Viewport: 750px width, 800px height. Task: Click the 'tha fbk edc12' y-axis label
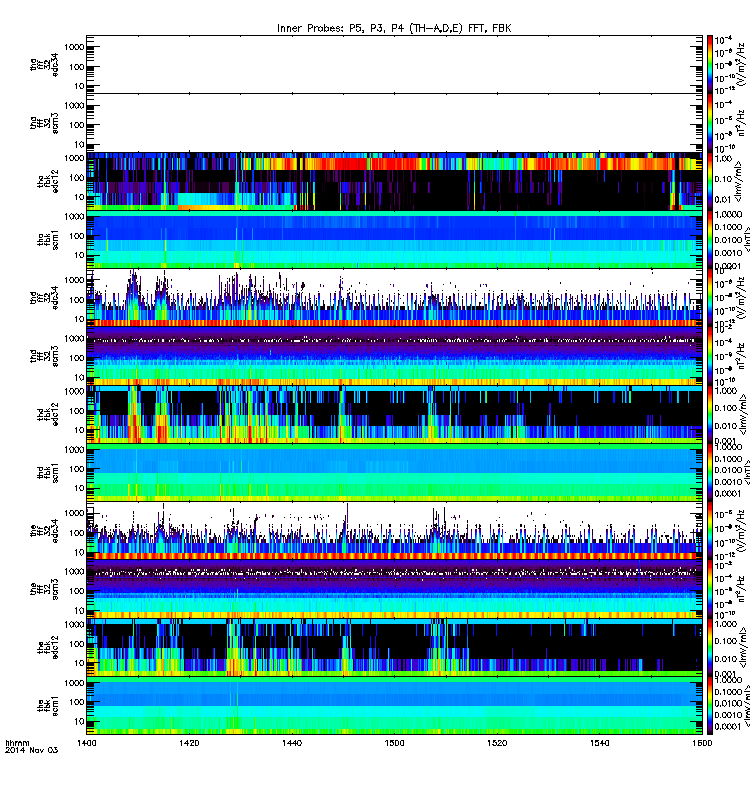48,181
